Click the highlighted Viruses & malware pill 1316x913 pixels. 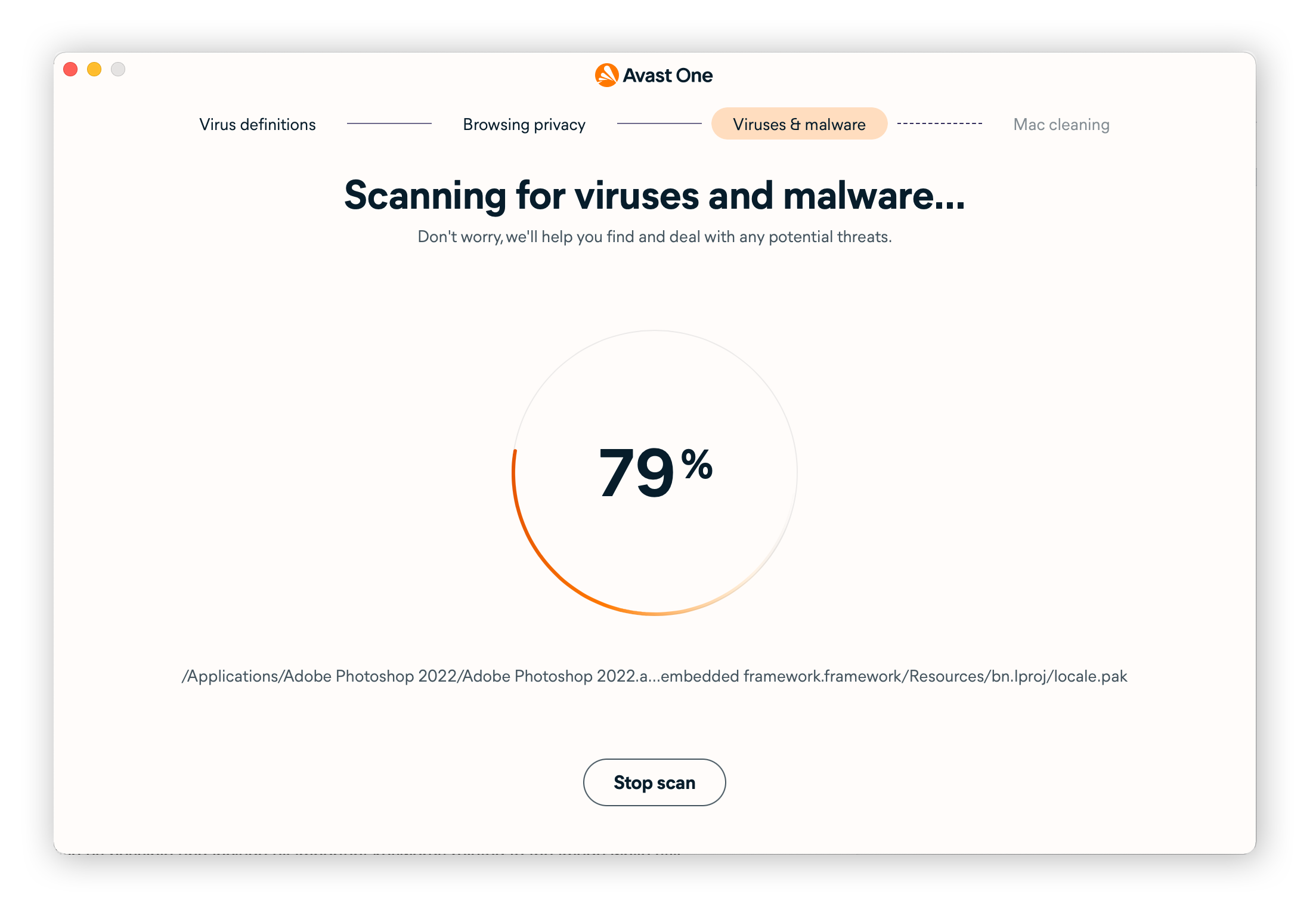tap(799, 124)
